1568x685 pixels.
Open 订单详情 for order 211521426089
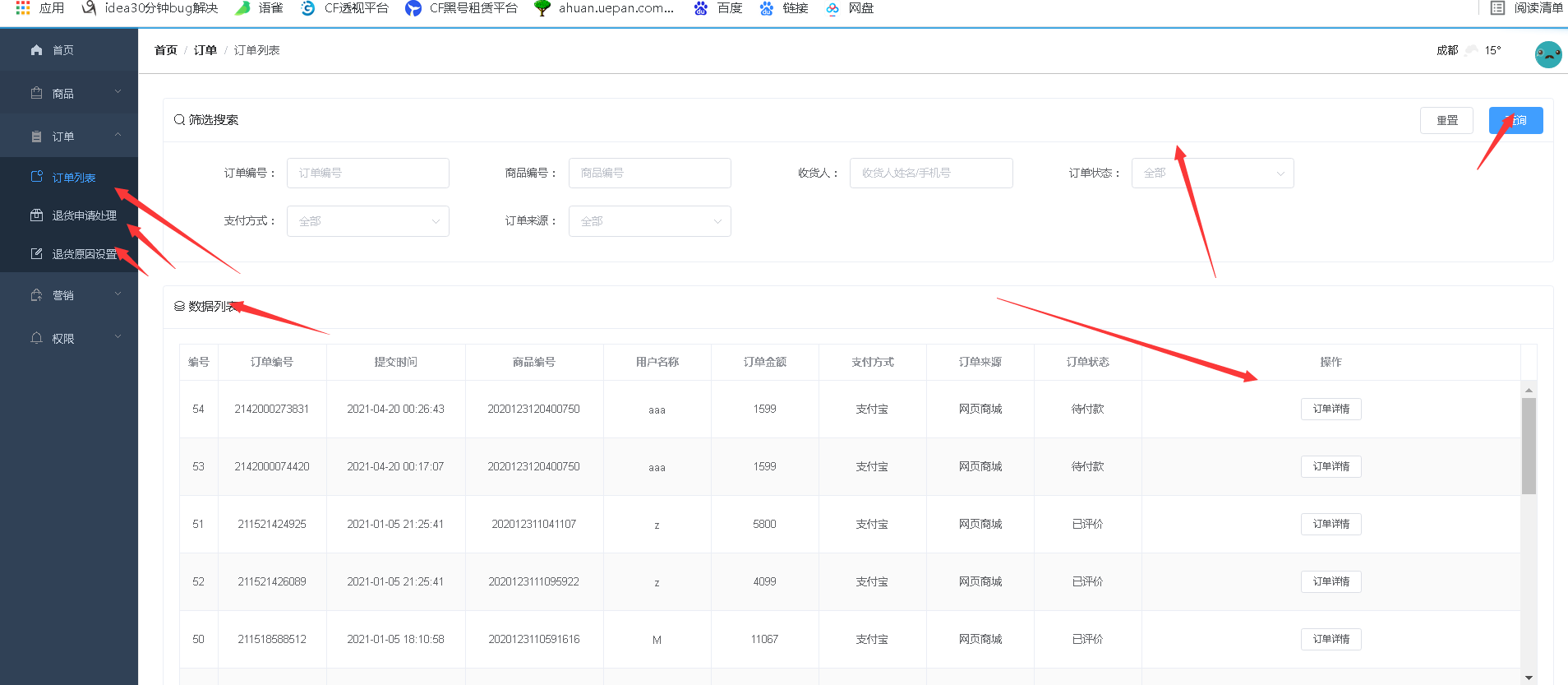point(1330,581)
